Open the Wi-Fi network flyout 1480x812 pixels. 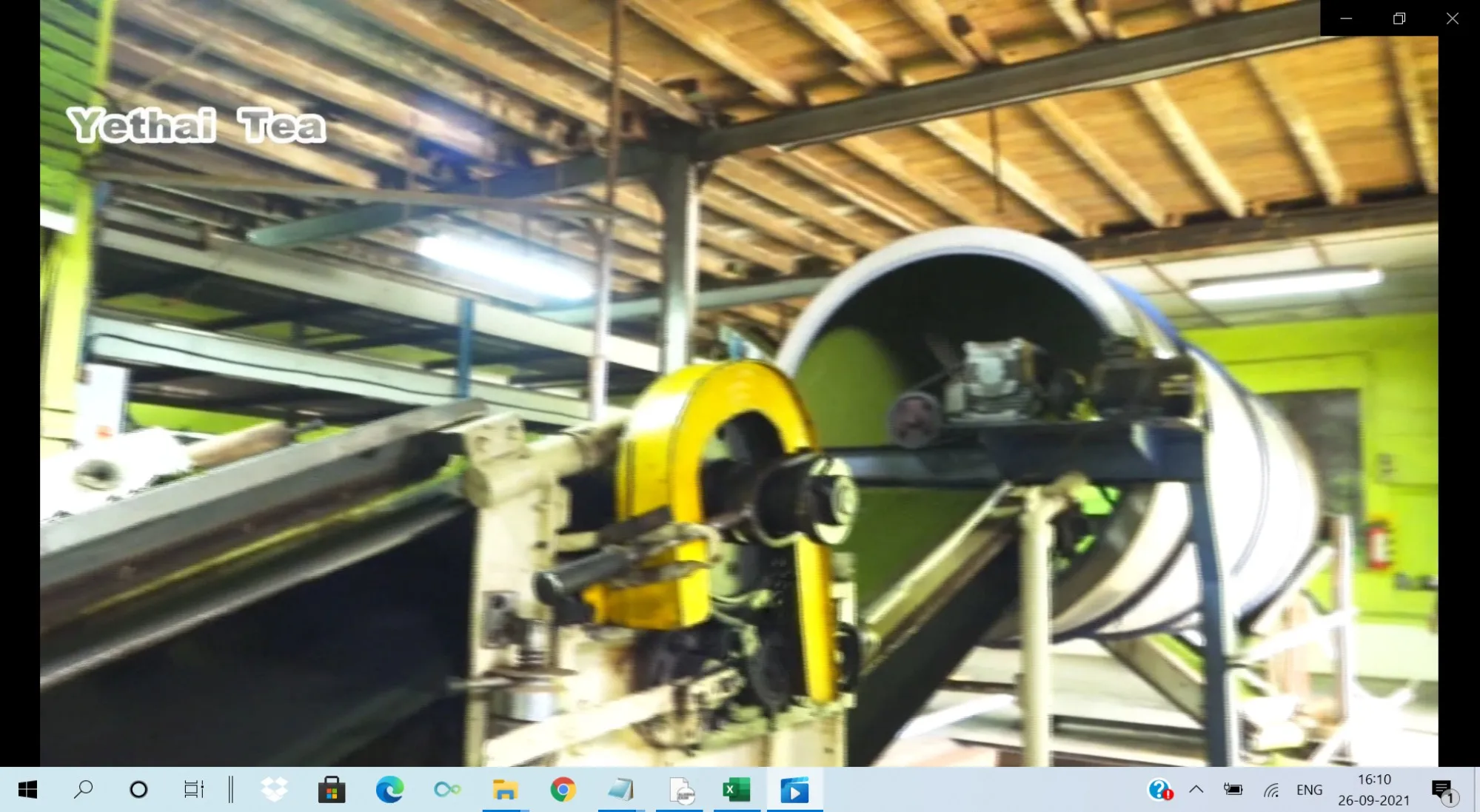[x=1271, y=790]
